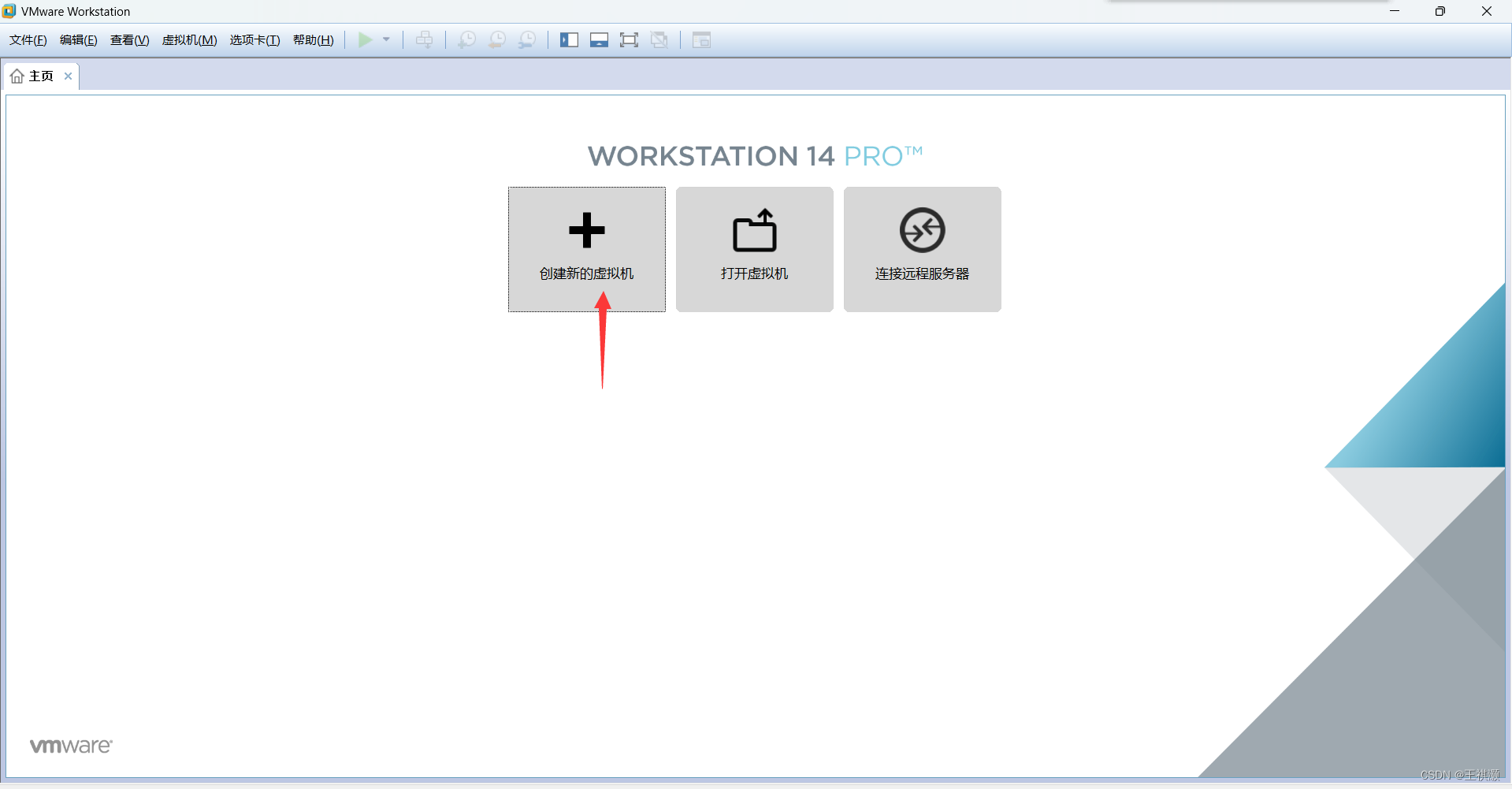Open the 虚拟机(M) menu
1512x789 pixels.
pyautogui.click(x=190, y=40)
